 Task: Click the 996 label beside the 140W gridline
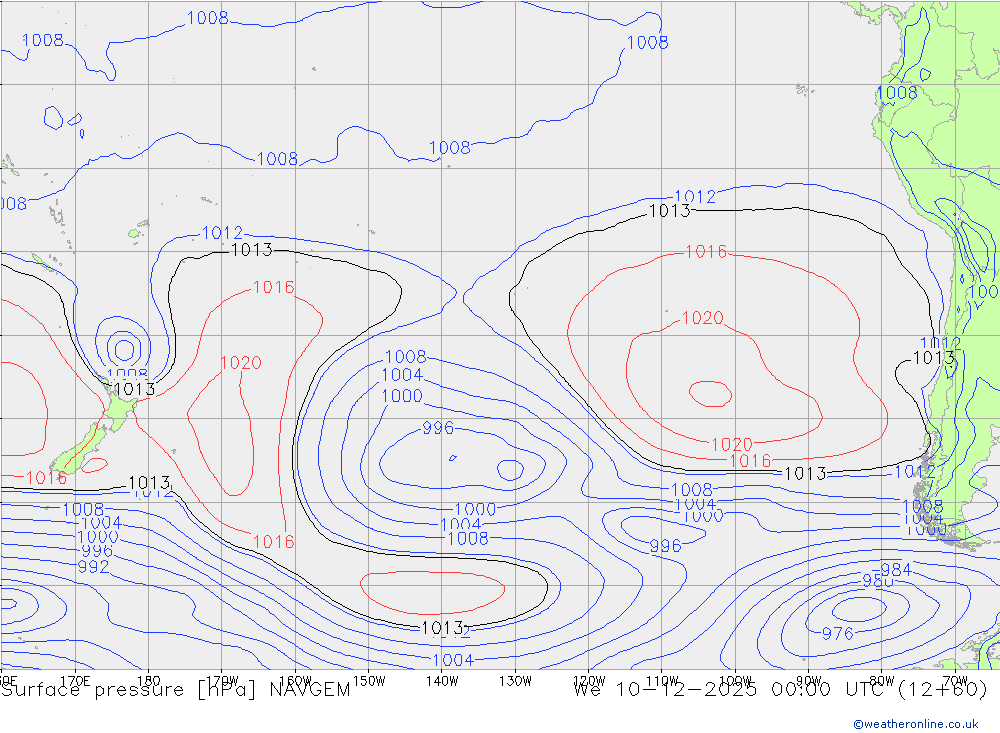pos(438,428)
